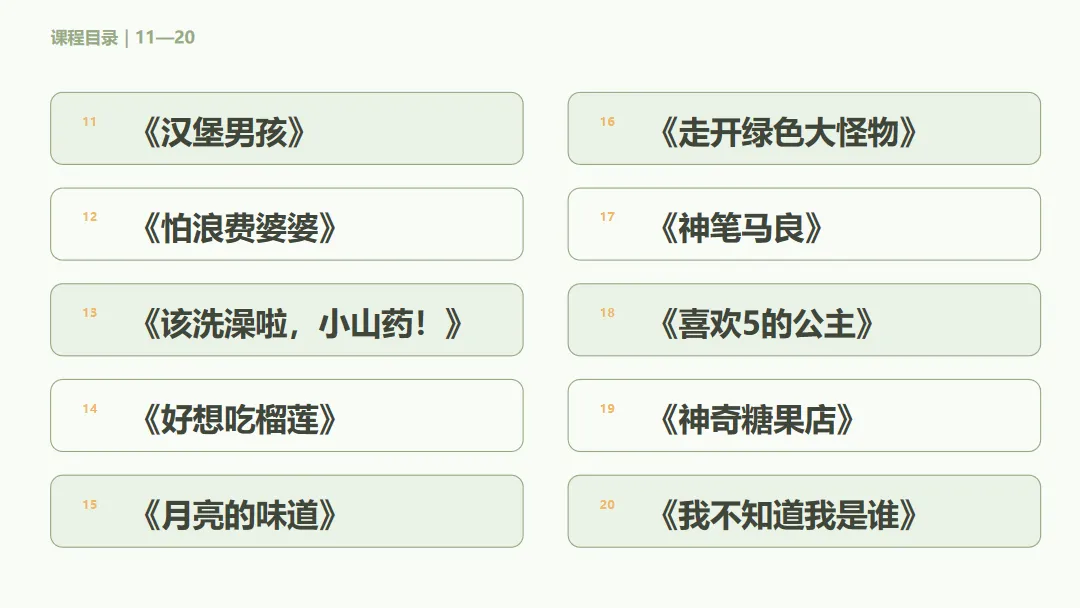Select 《我不知道我是谁》 course card

click(x=804, y=512)
